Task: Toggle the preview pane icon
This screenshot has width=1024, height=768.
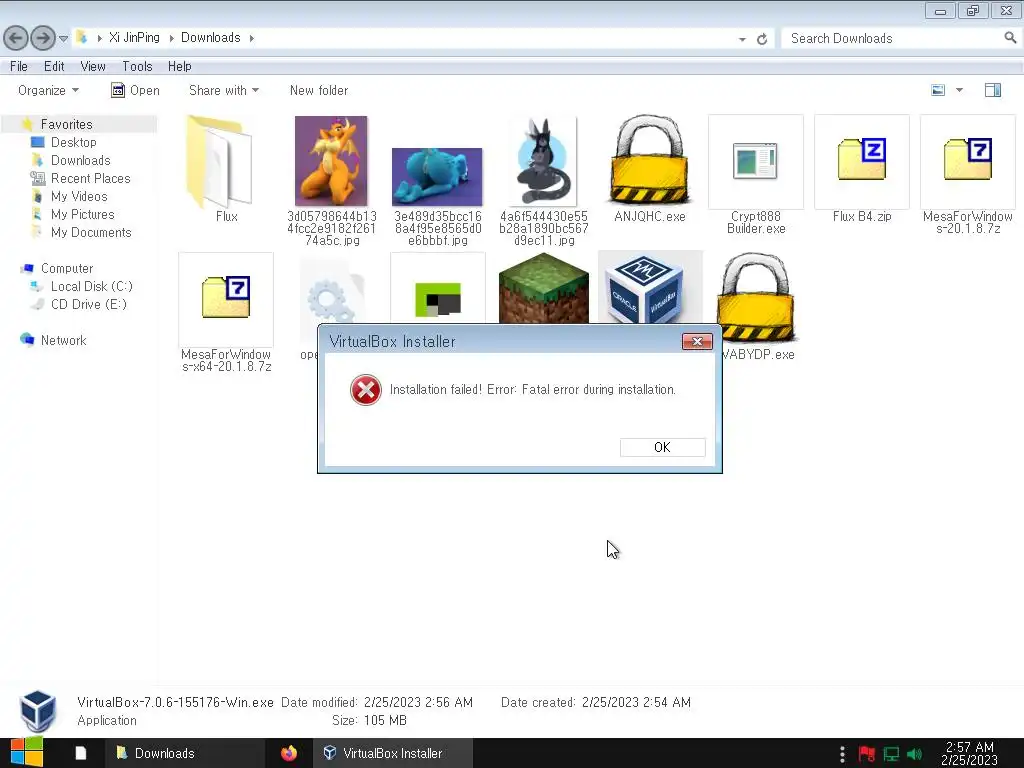Action: pos(993,90)
